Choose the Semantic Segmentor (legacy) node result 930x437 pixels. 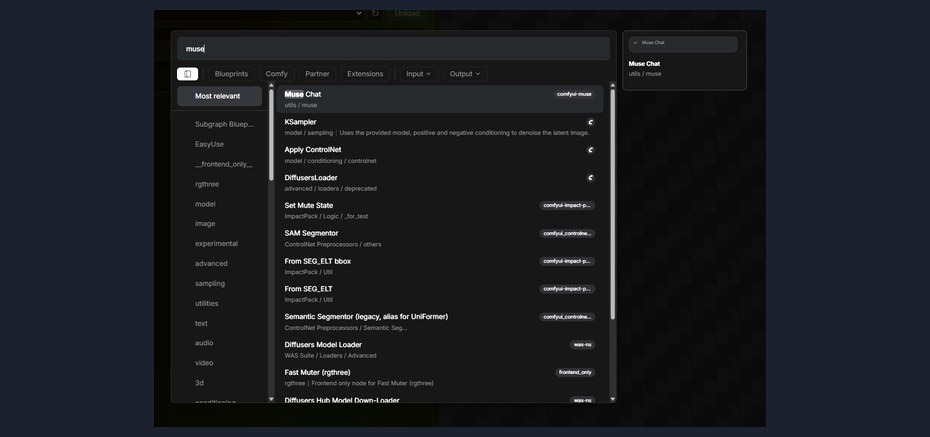(440, 321)
